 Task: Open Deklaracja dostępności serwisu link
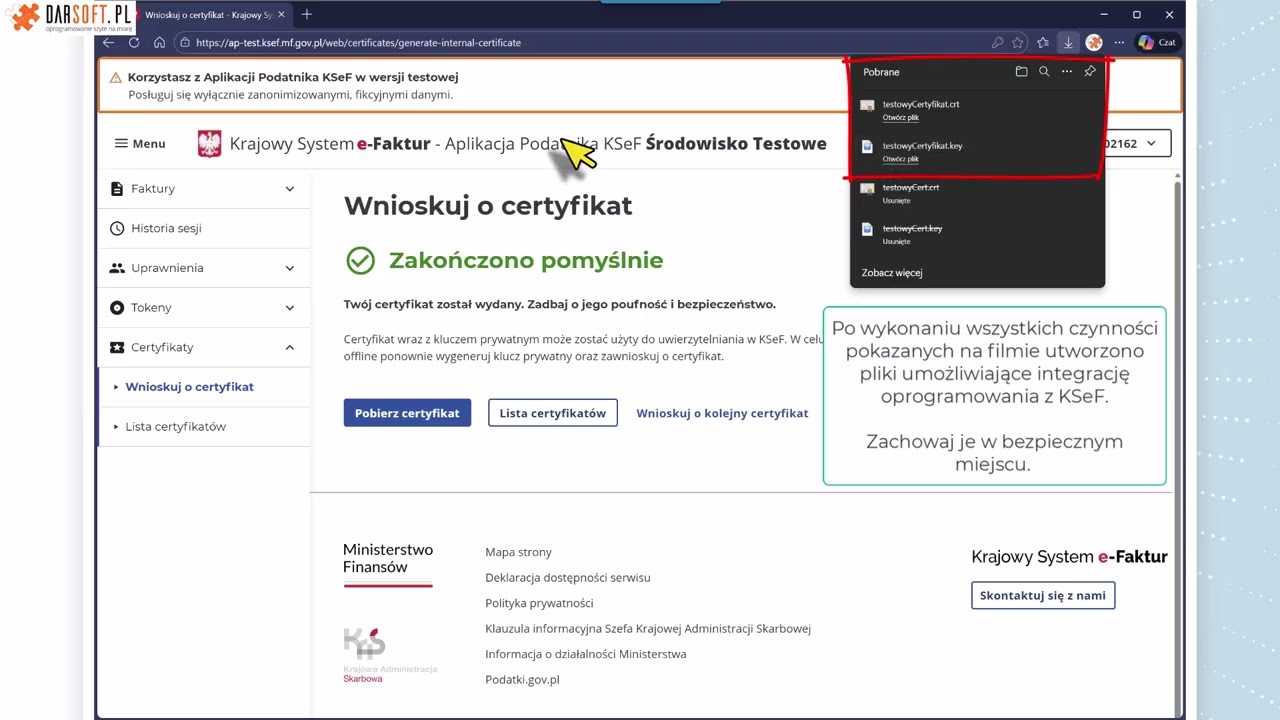point(568,577)
